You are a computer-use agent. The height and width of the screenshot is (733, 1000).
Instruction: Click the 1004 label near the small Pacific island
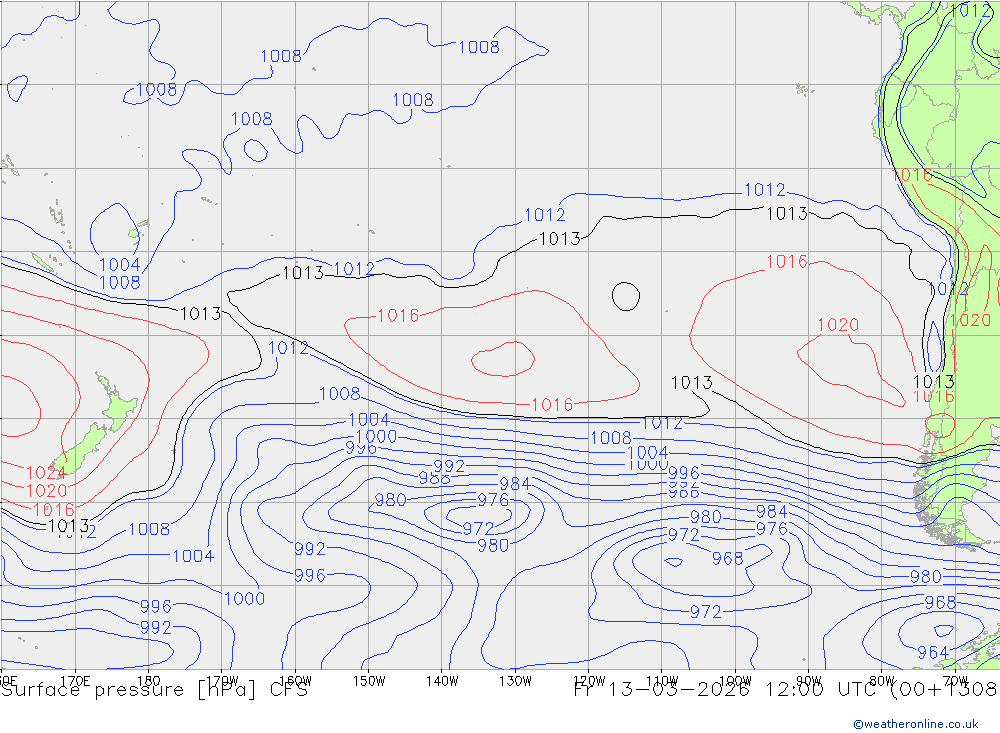[119, 265]
